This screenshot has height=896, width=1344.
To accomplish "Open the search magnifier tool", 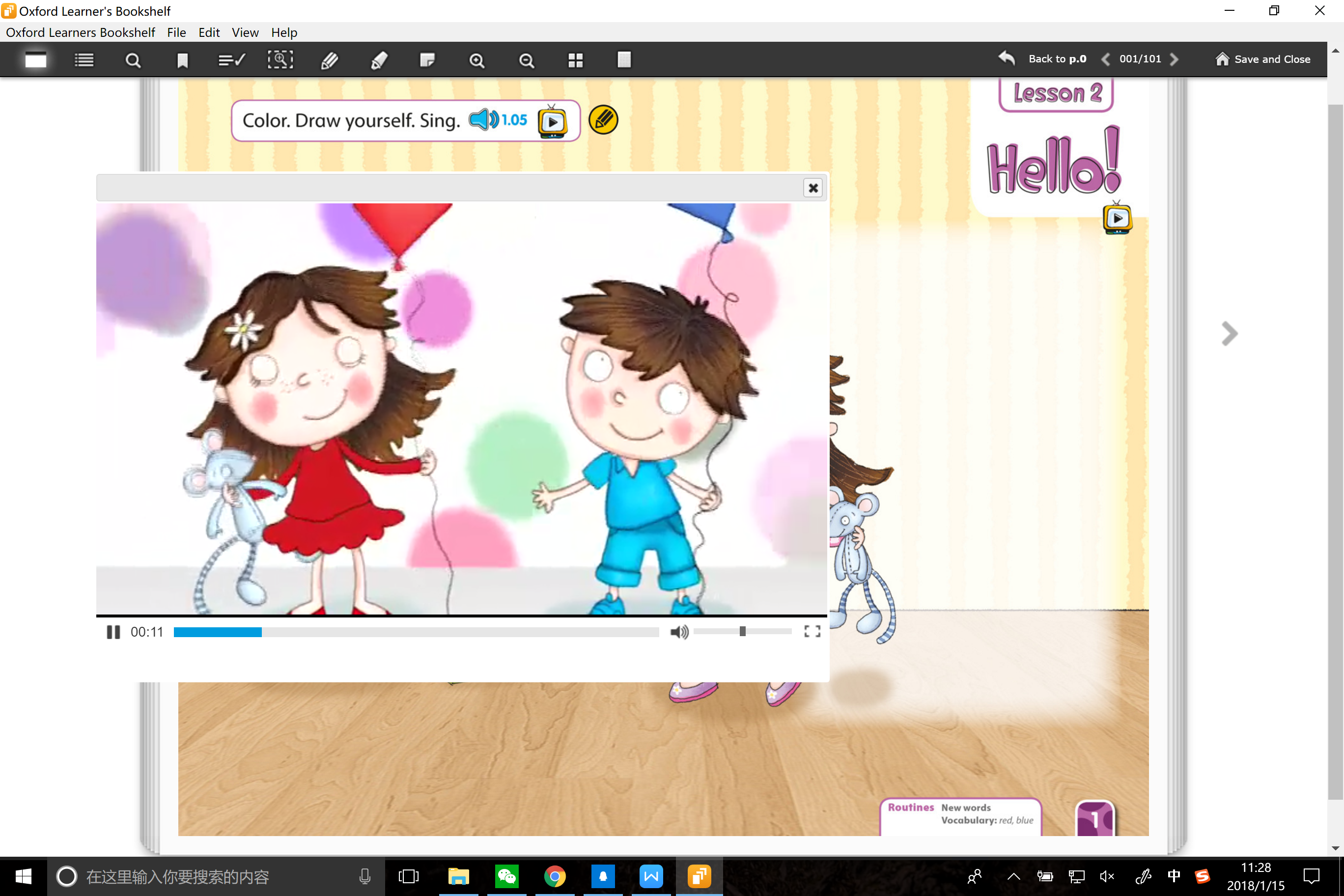I will 133,59.
